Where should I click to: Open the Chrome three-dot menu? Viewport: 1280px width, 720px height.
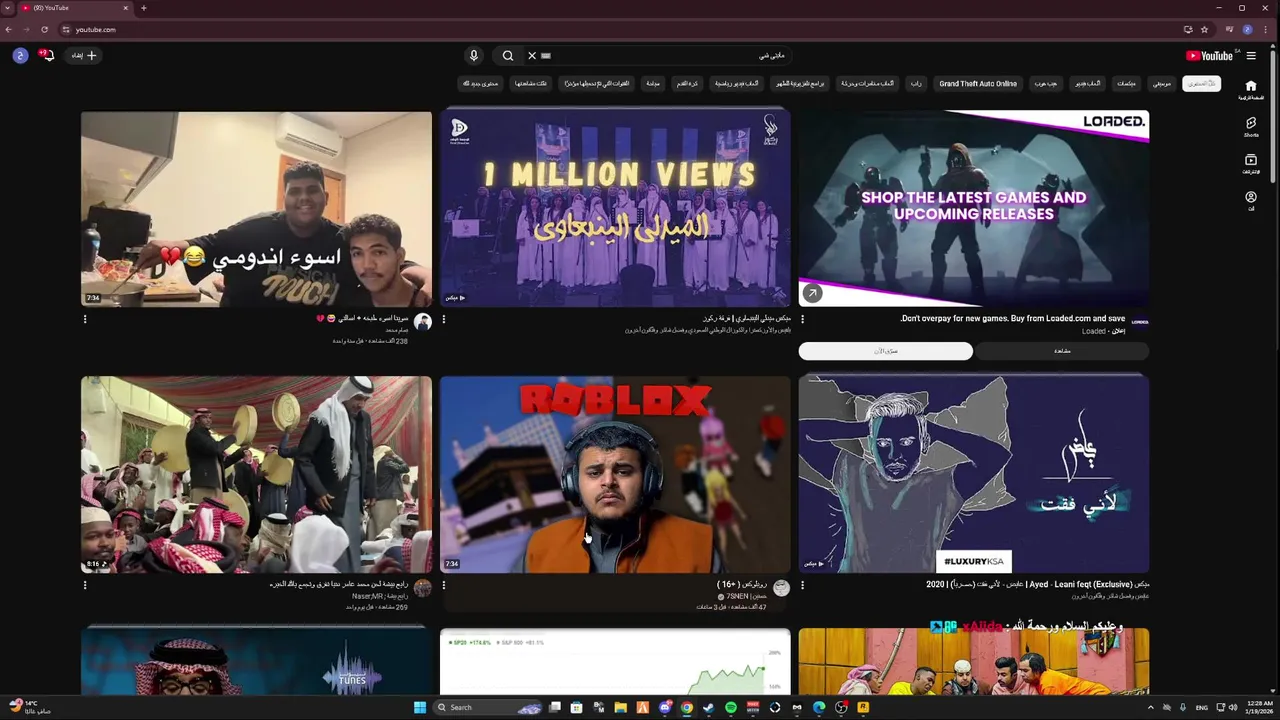coord(1266,30)
